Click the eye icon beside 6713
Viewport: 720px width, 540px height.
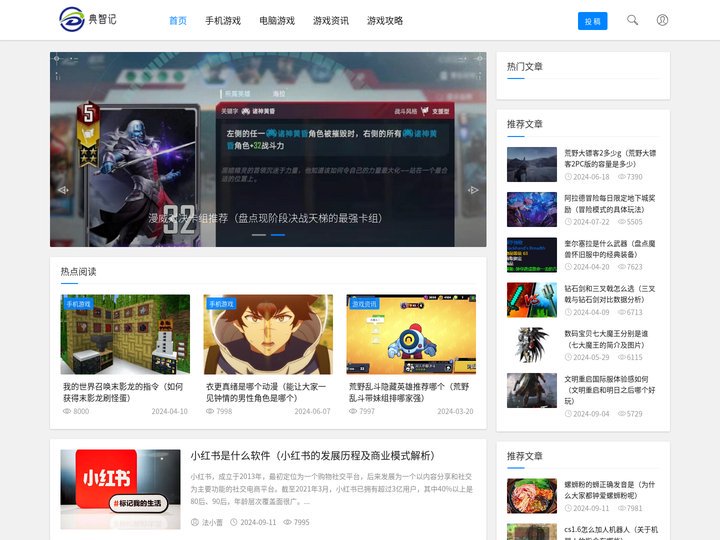coord(622,312)
